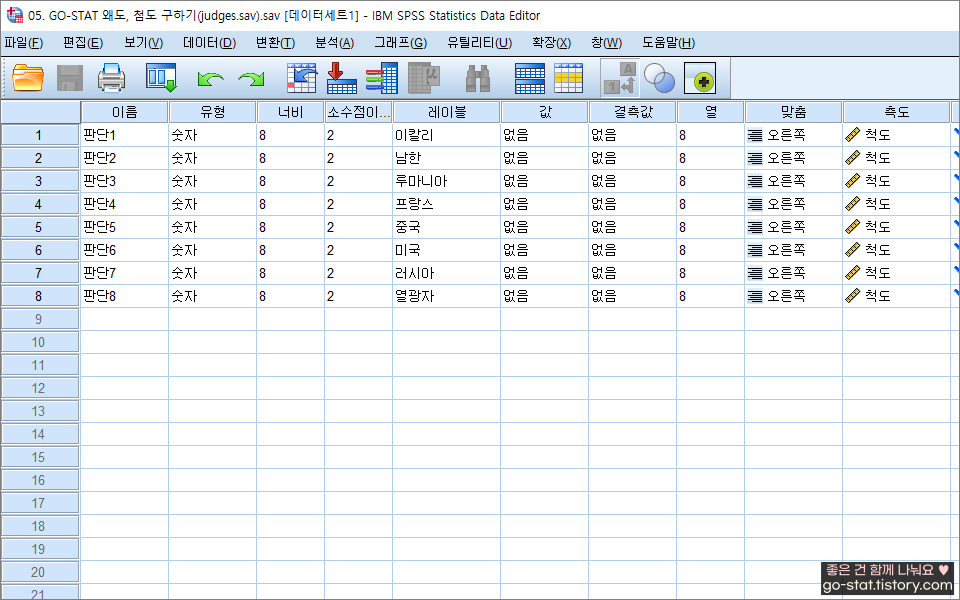The height and width of the screenshot is (600, 960).
Task: Click the 이름 column header
Action: click(x=124, y=112)
